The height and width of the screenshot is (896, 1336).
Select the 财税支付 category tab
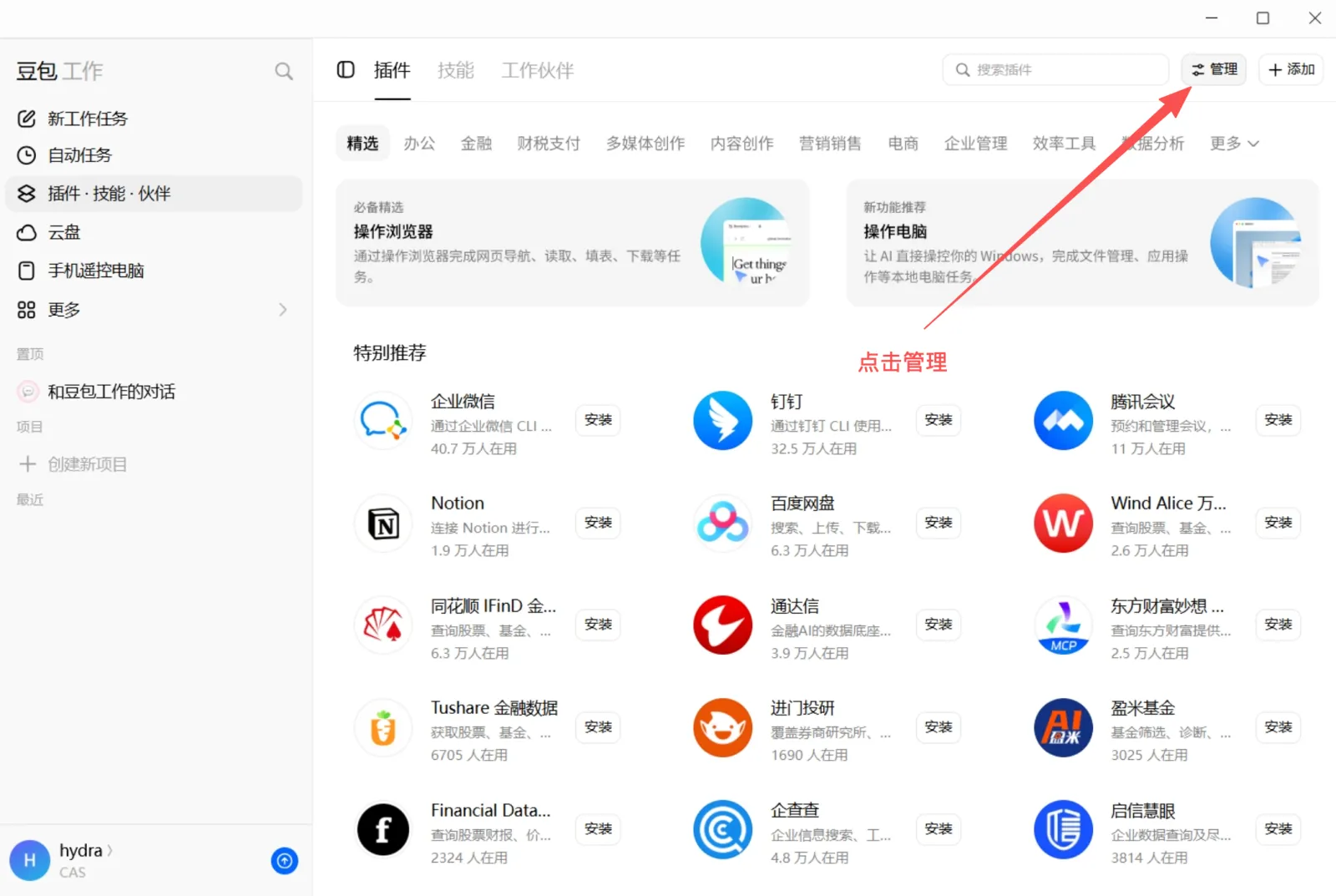(x=549, y=144)
